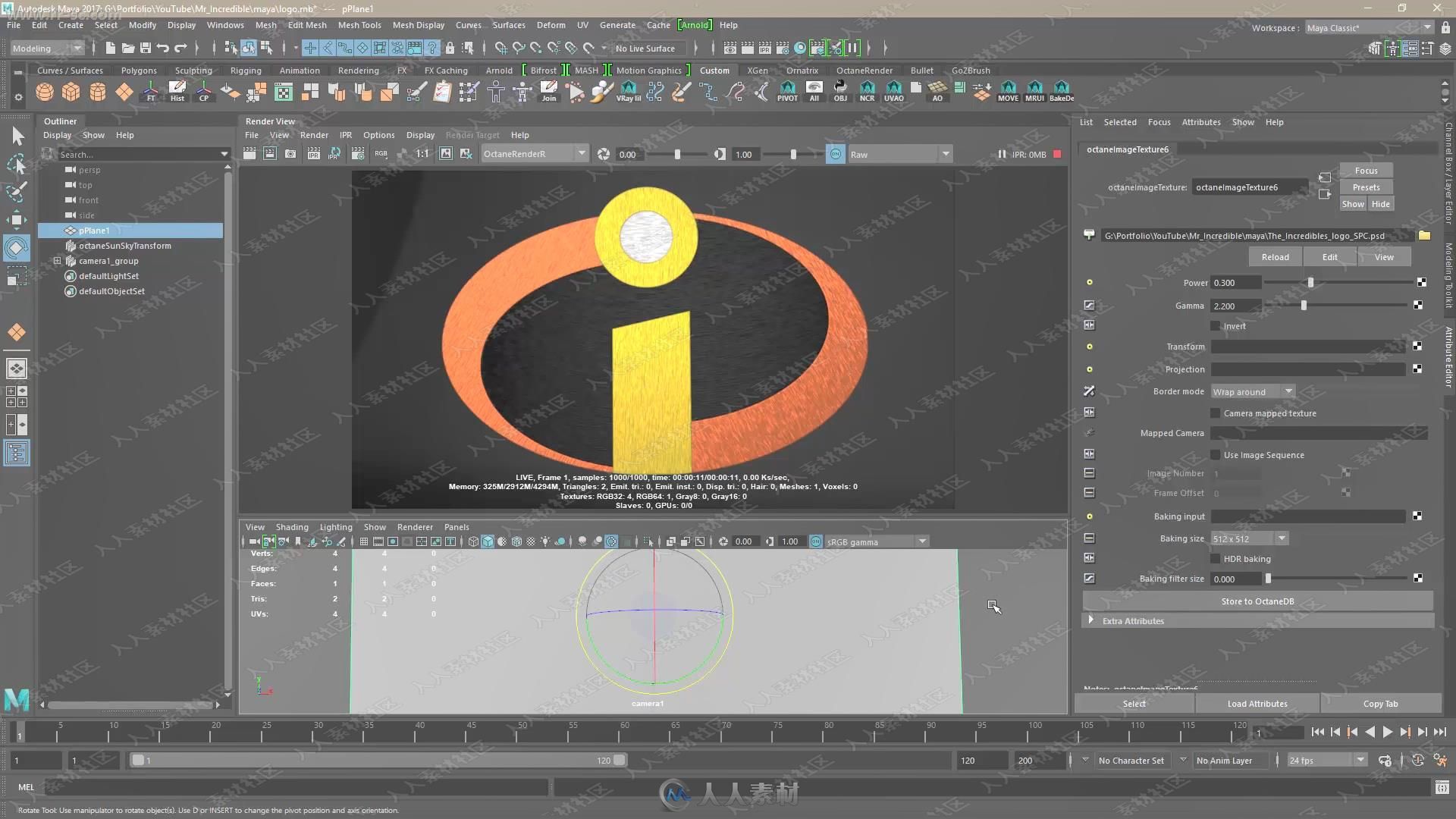Click the PIVOT shelf icon
Image resolution: width=1456 pixels, height=819 pixels.
787,92
